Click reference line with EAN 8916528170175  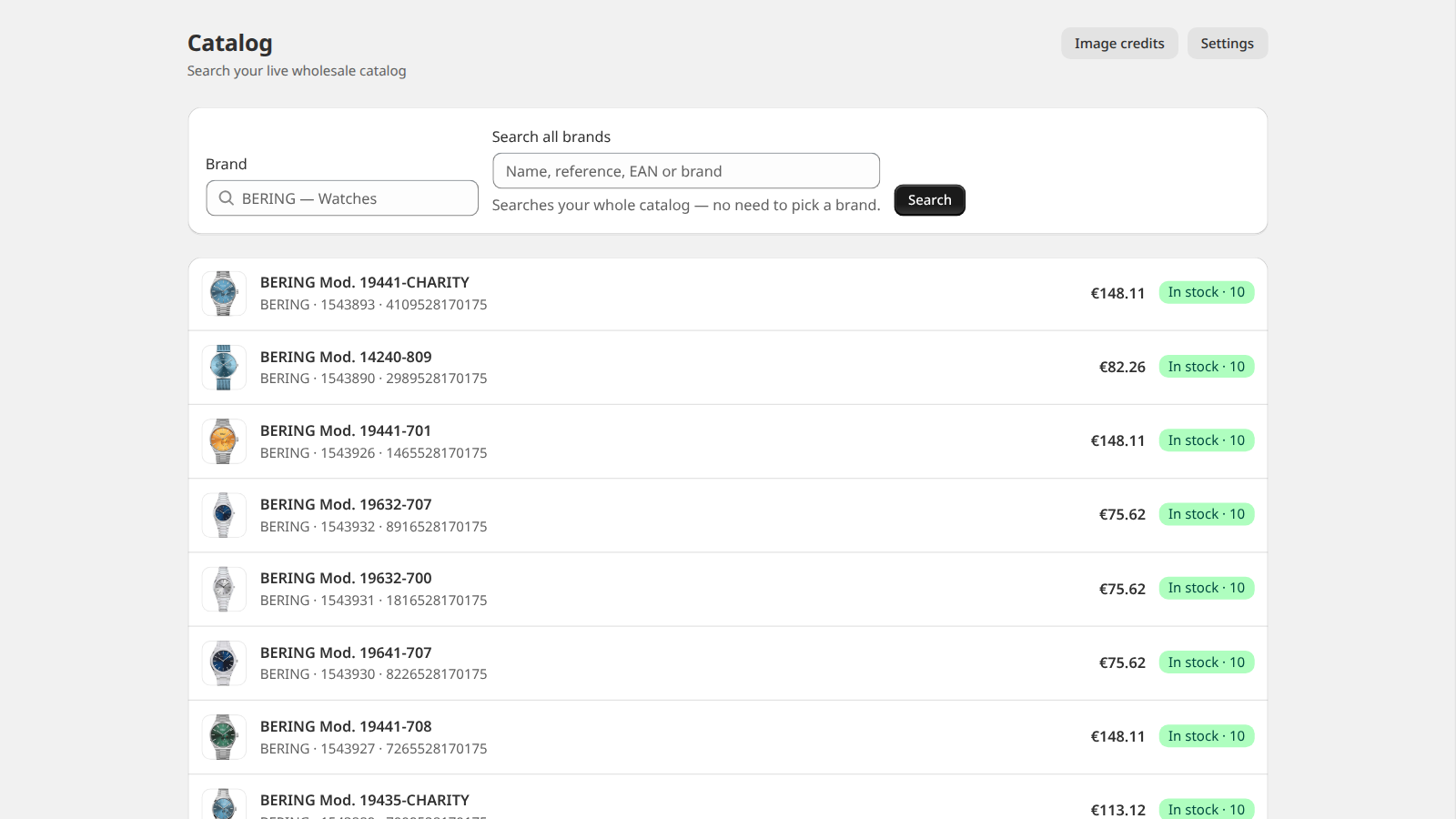(374, 527)
